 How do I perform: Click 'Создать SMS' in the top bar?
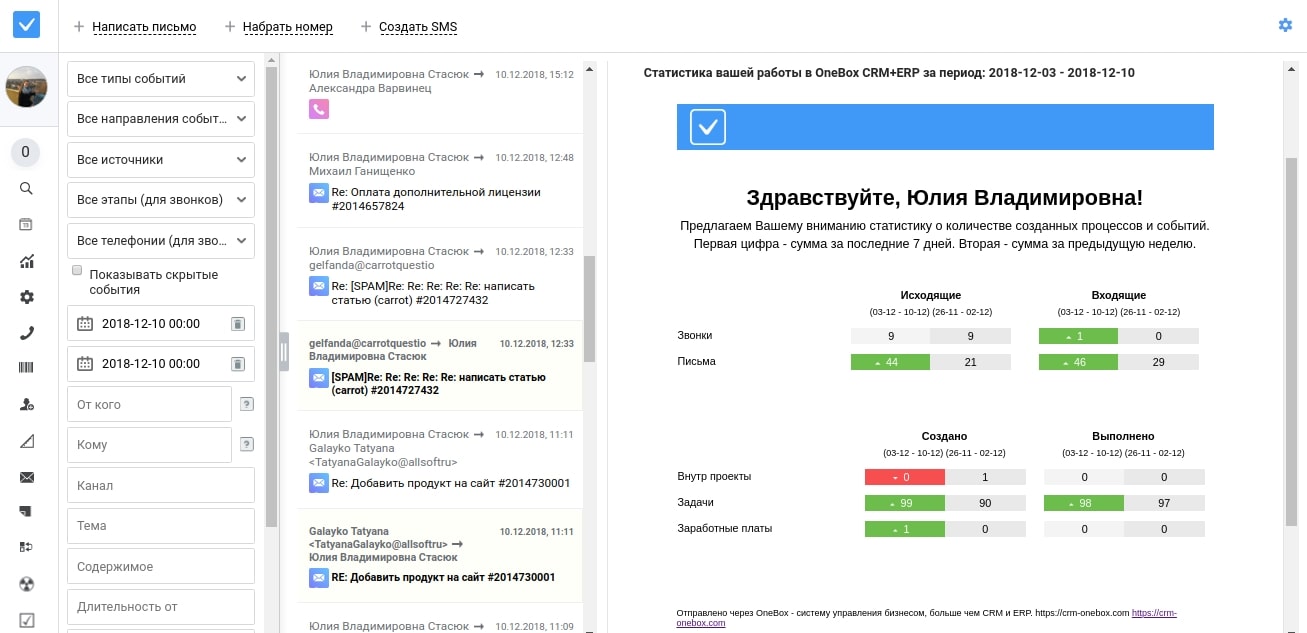tap(417, 27)
